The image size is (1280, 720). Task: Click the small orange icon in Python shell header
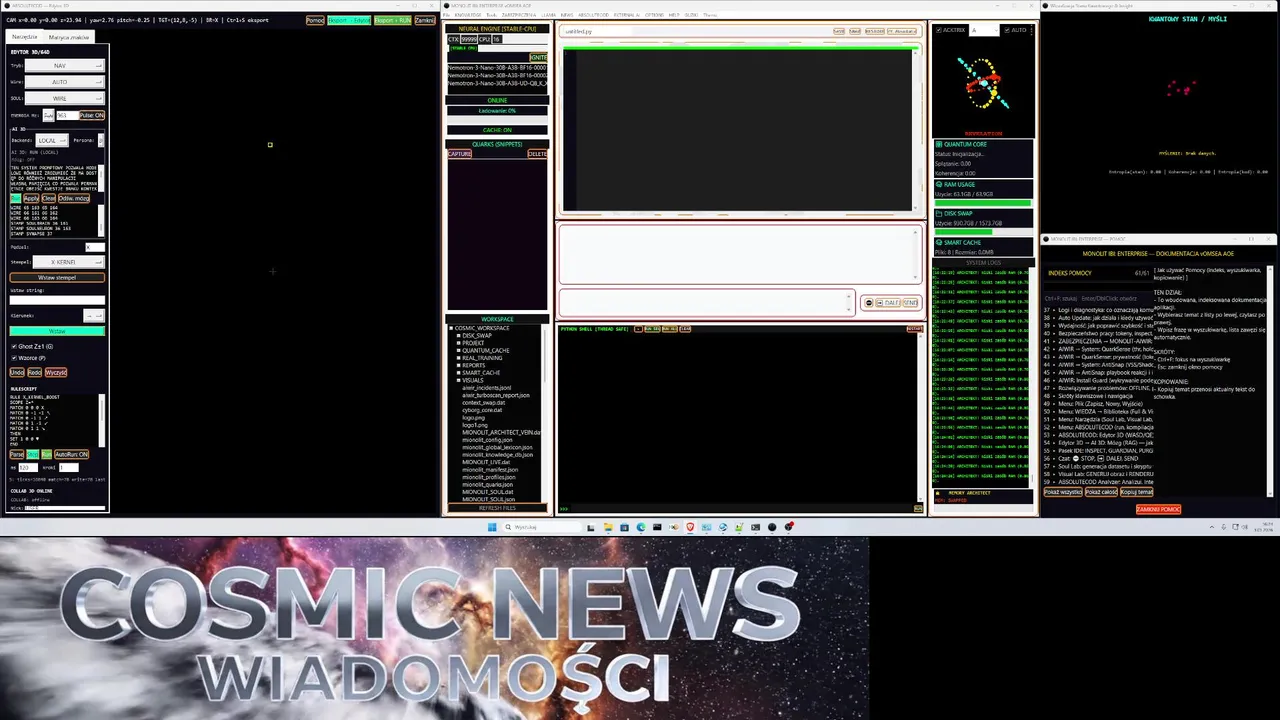tap(638, 329)
